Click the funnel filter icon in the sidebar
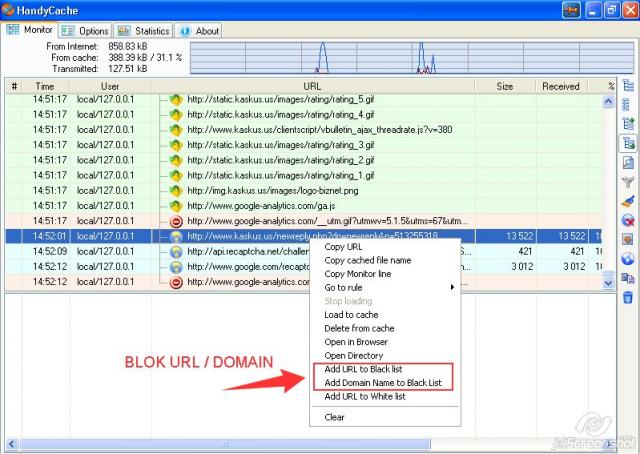This screenshot has height=454, width=640. click(x=628, y=182)
